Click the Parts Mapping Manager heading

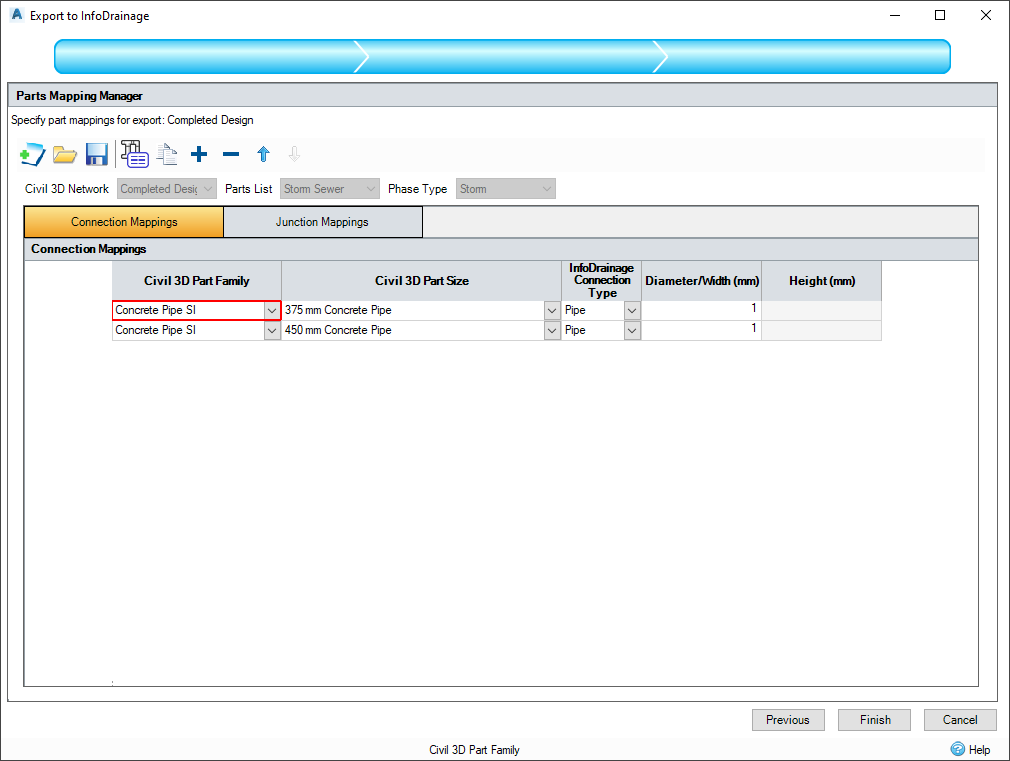pyautogui.click(x=79, y=95)
